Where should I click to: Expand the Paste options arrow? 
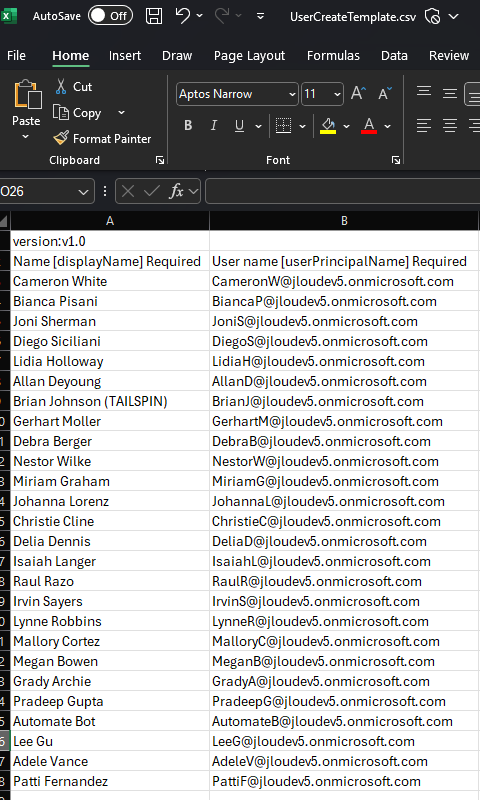[x=26, y=137]
